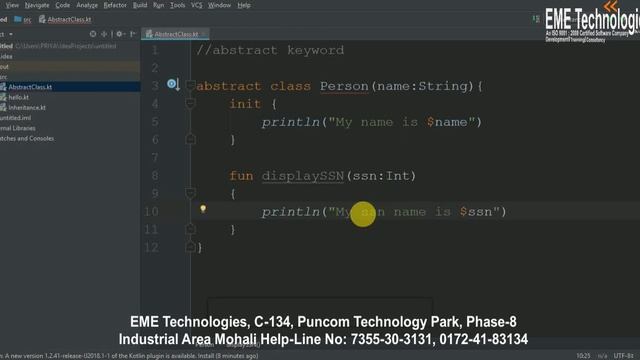The image size is (640, 360).
Task: Open the Build menu
Action: click(140, 5)
